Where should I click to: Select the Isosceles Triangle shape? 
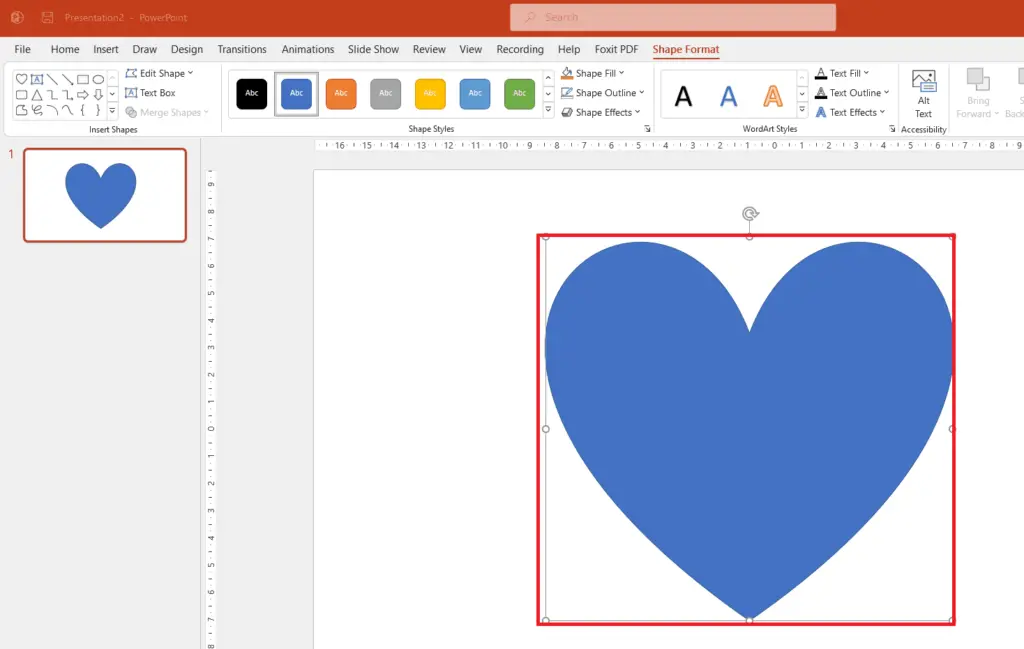37,94
